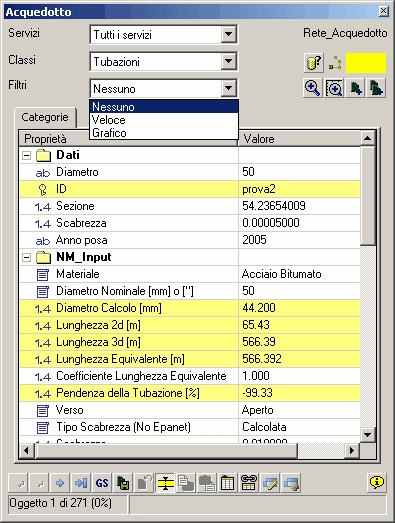
Task: Click the second greyed-out arrow button in bottom toolbar
Action: click(x=39, y=483)
